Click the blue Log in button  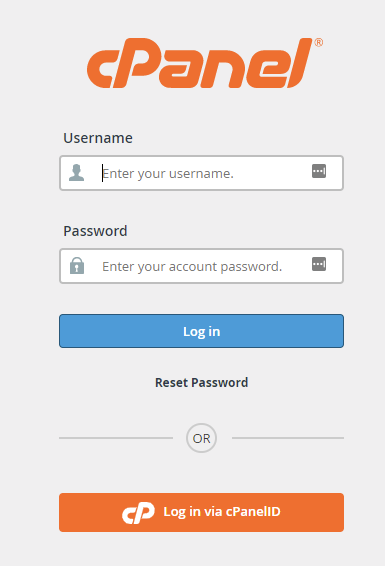click(x=201, y=331)
